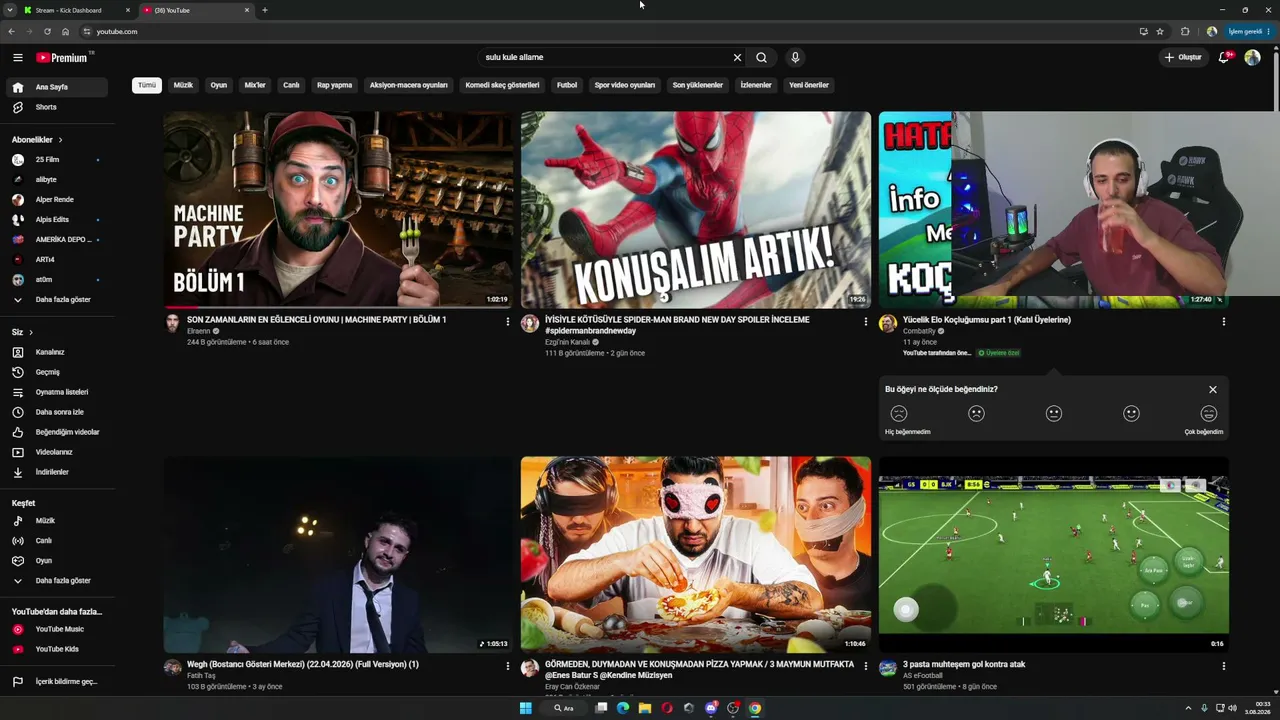Play the Spider-Man 'Konuşalım Artık' thumbnail
Viewport: 1280px width, 720px height.
tap(696, 209)
